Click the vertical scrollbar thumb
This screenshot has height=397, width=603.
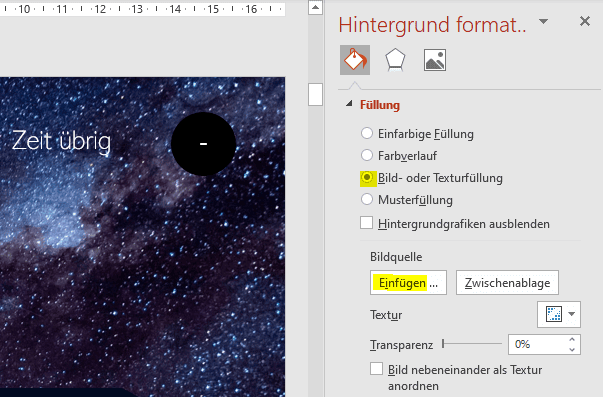pos(315,94)
